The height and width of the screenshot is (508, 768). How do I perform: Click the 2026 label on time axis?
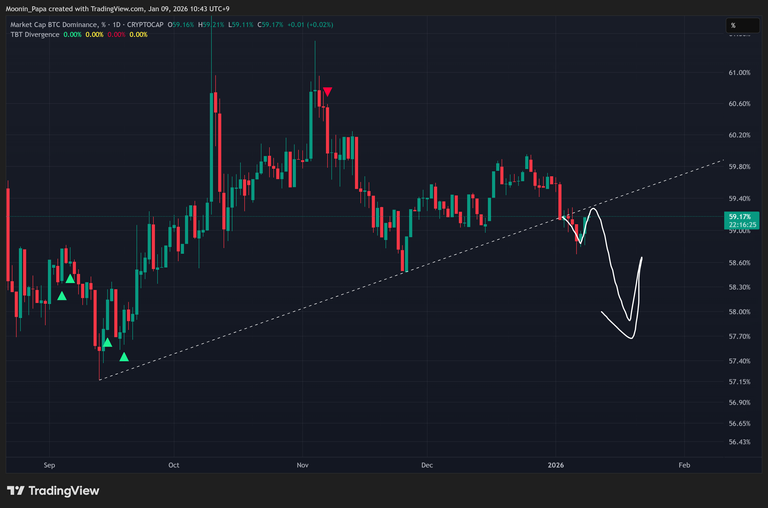[x=556, y=465]
